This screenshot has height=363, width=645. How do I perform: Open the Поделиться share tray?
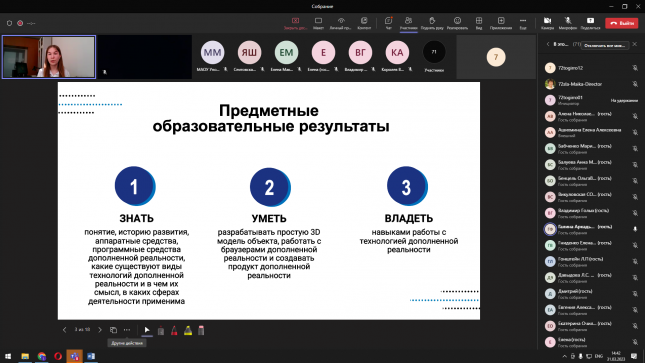590,23
